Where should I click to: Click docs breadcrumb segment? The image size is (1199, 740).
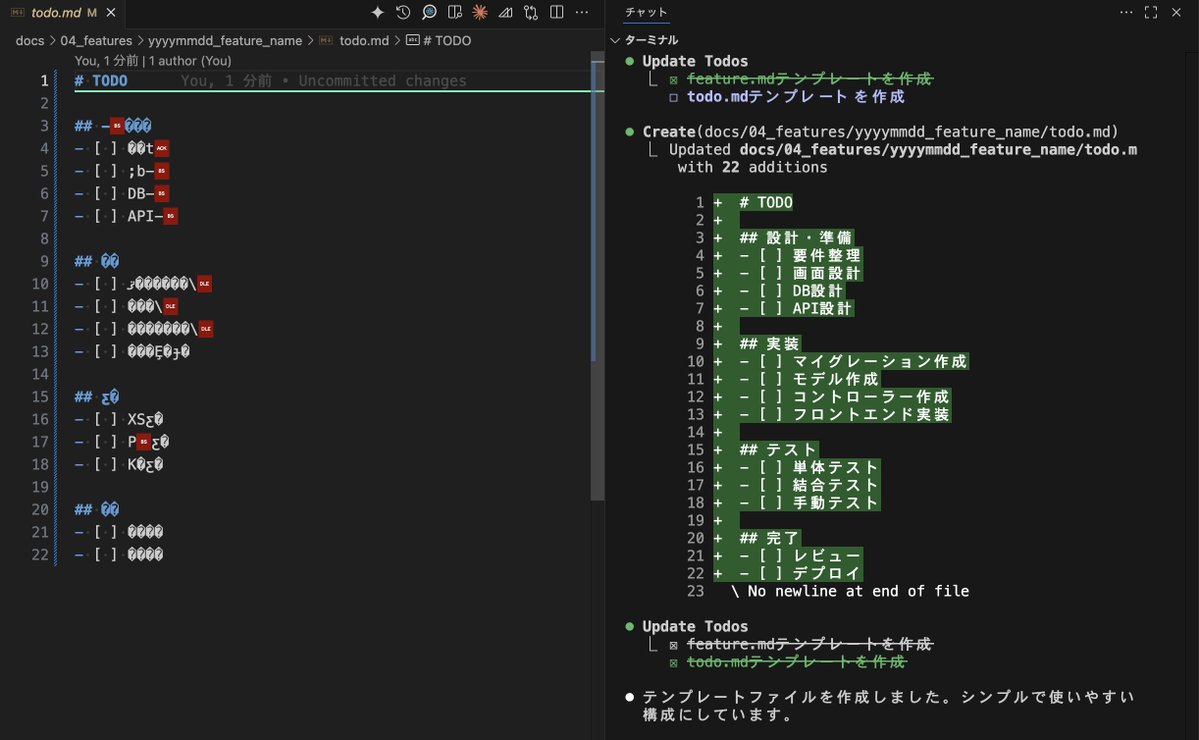30,41
